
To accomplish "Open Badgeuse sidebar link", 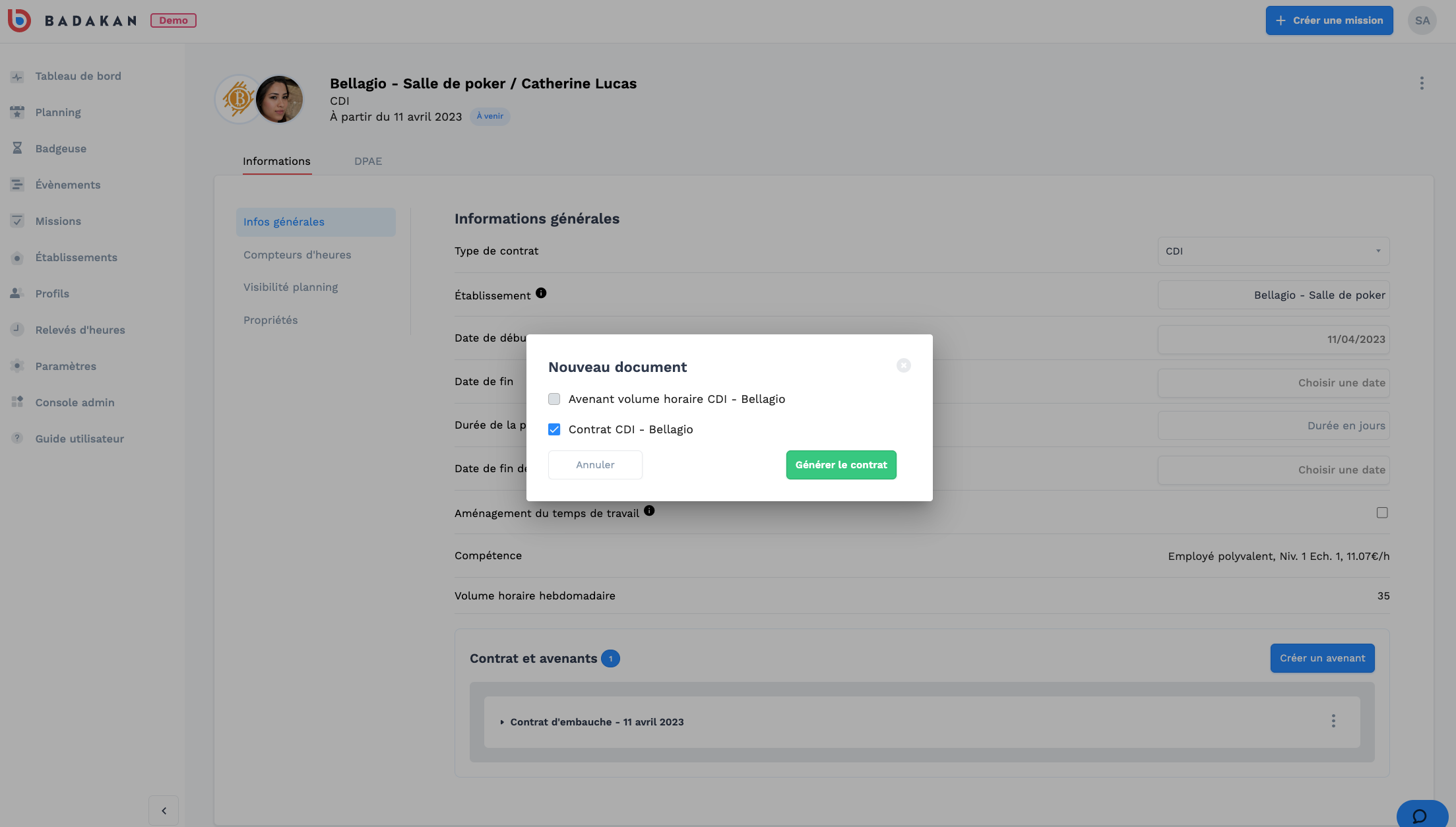I will pyautogui.click(x=61, y=149).
